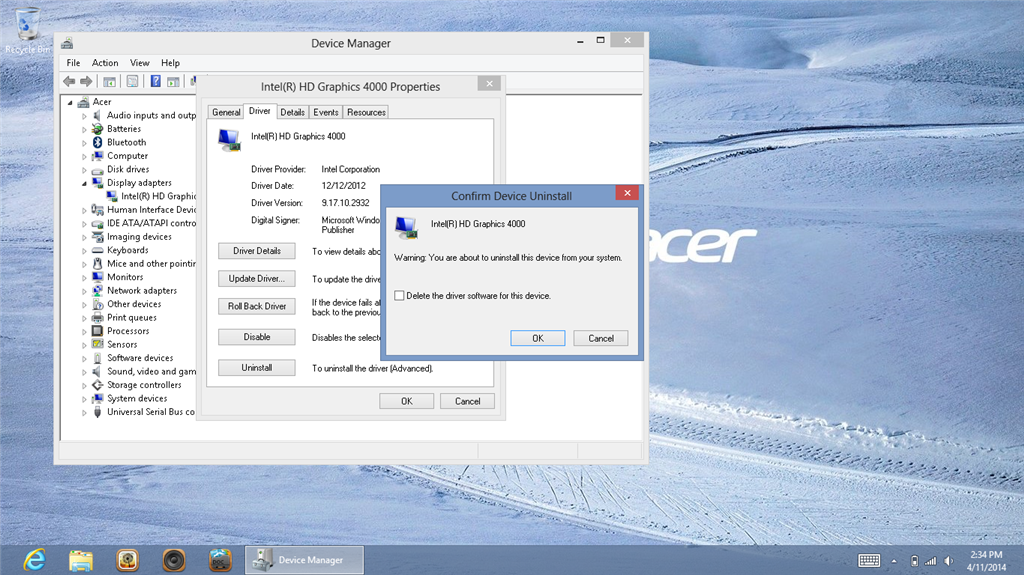Expand the Keyboards node
This screenshot has height=575, width=1024.
[84, 251]
